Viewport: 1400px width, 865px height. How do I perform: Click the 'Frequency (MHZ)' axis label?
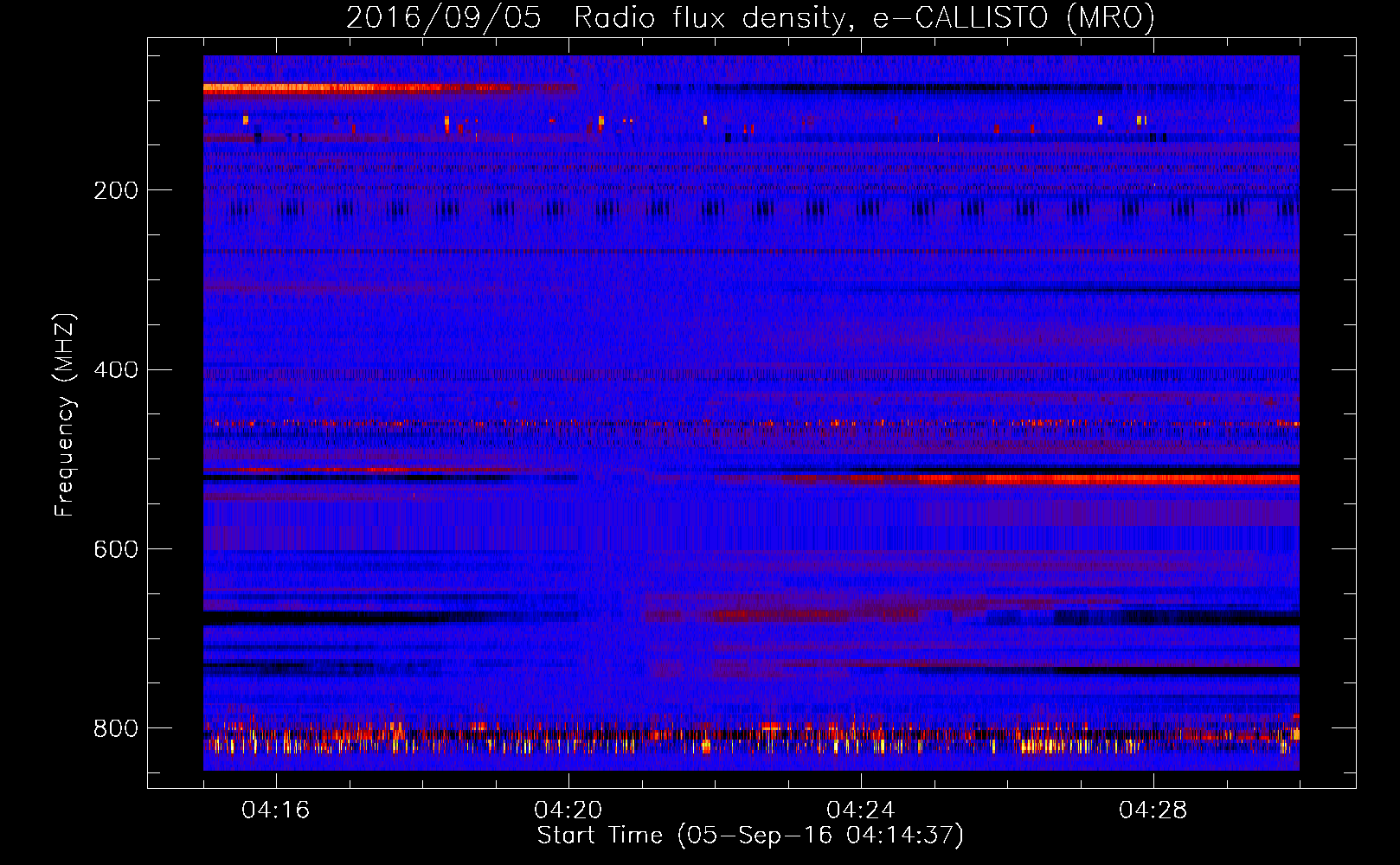65,414
